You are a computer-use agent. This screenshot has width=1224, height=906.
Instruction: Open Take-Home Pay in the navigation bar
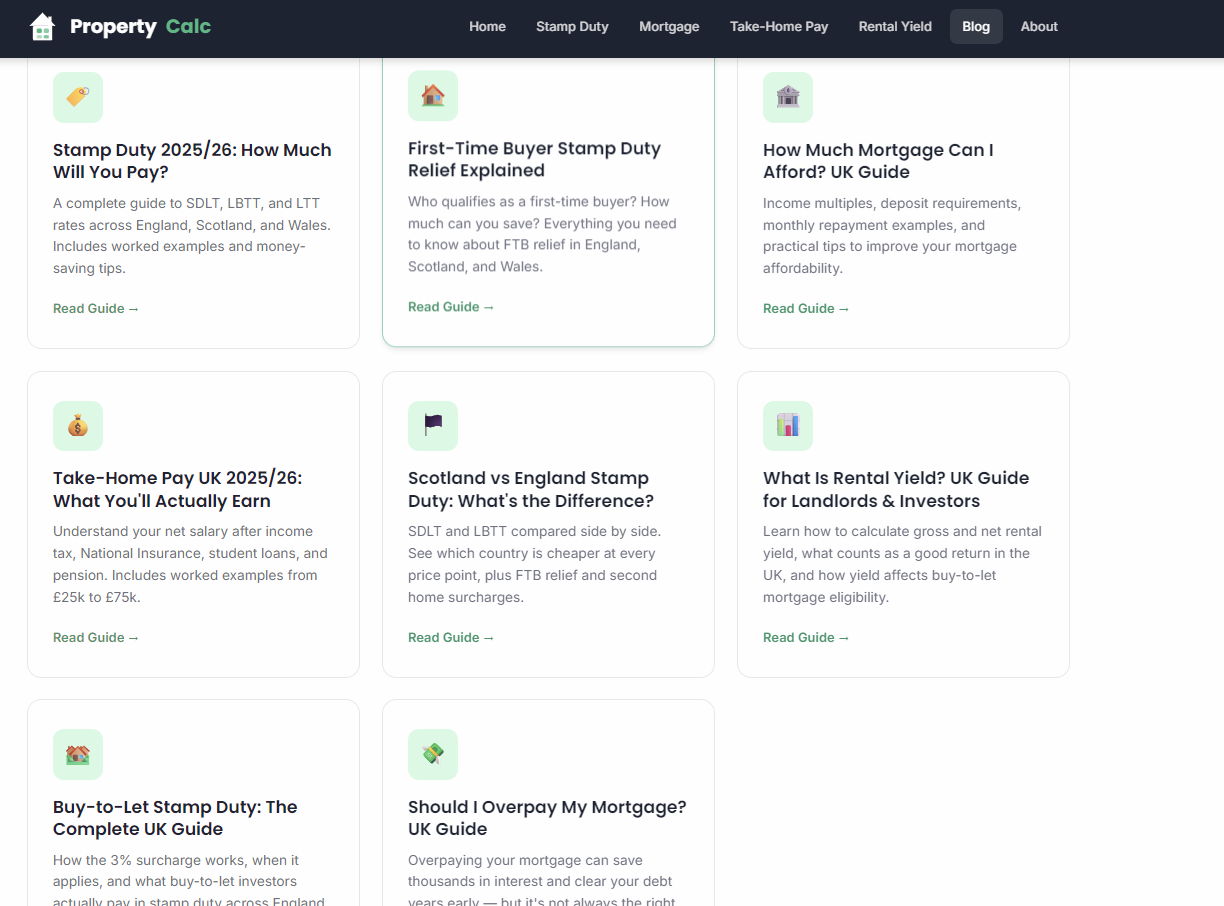[x=779, y=27]
